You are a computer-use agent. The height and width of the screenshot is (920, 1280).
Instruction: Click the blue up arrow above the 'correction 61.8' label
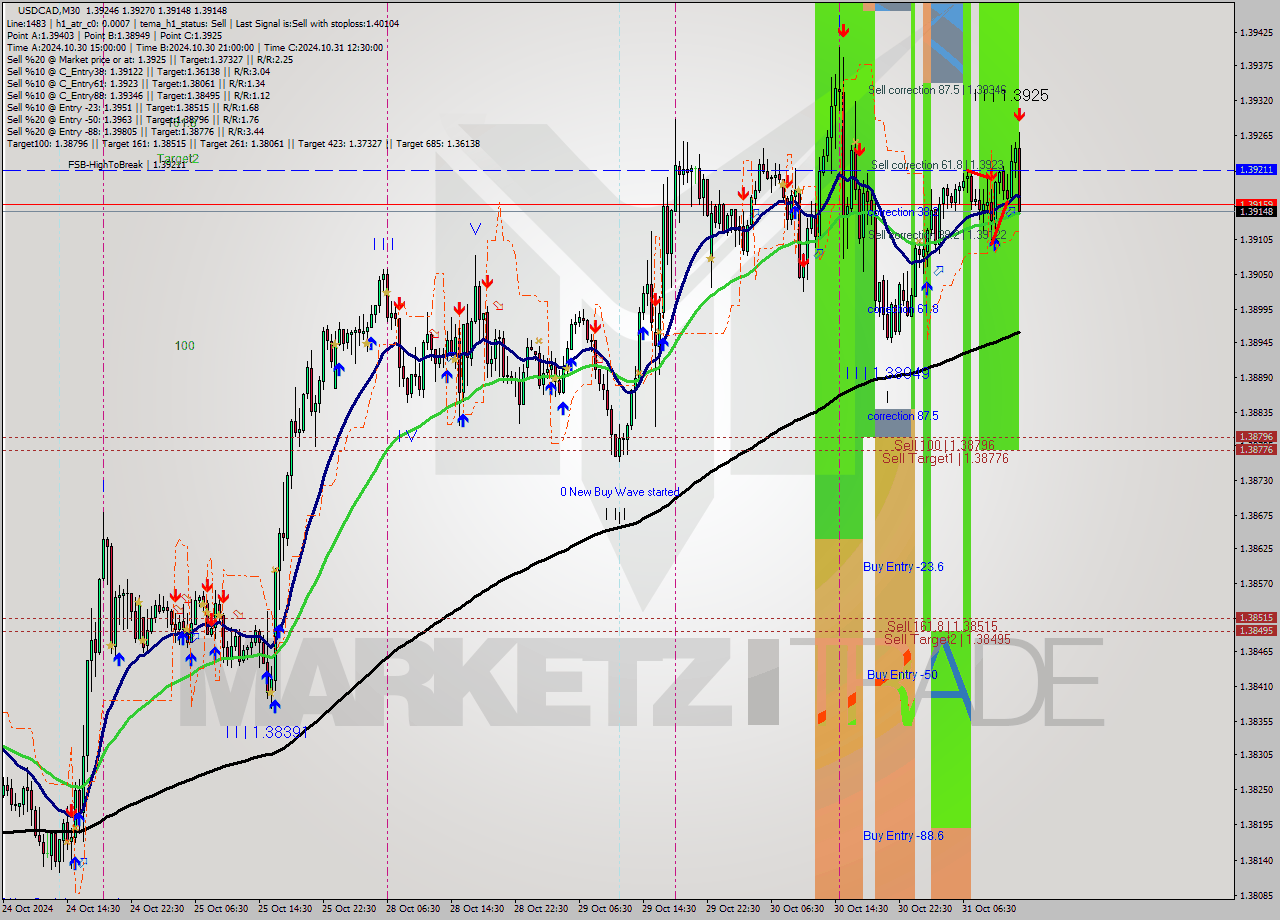pyautogui.click(x=927, y=287)
